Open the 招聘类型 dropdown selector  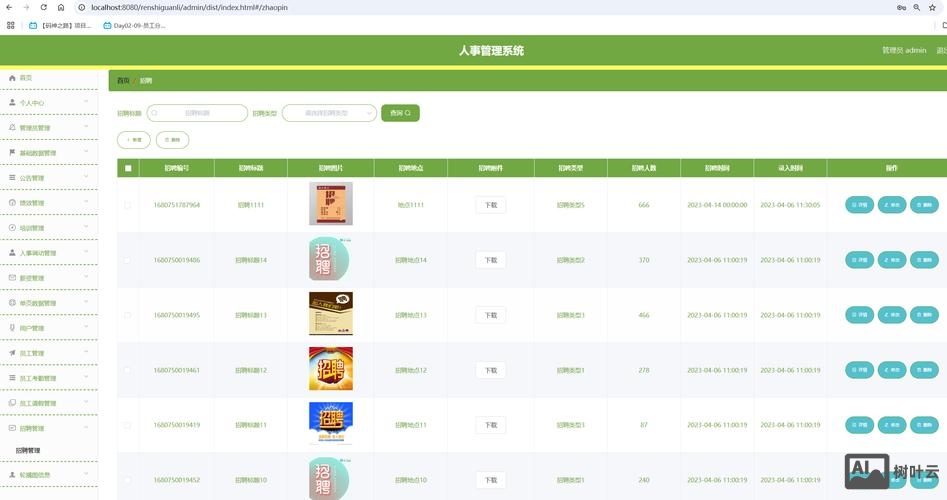click(x=329, y=114)
